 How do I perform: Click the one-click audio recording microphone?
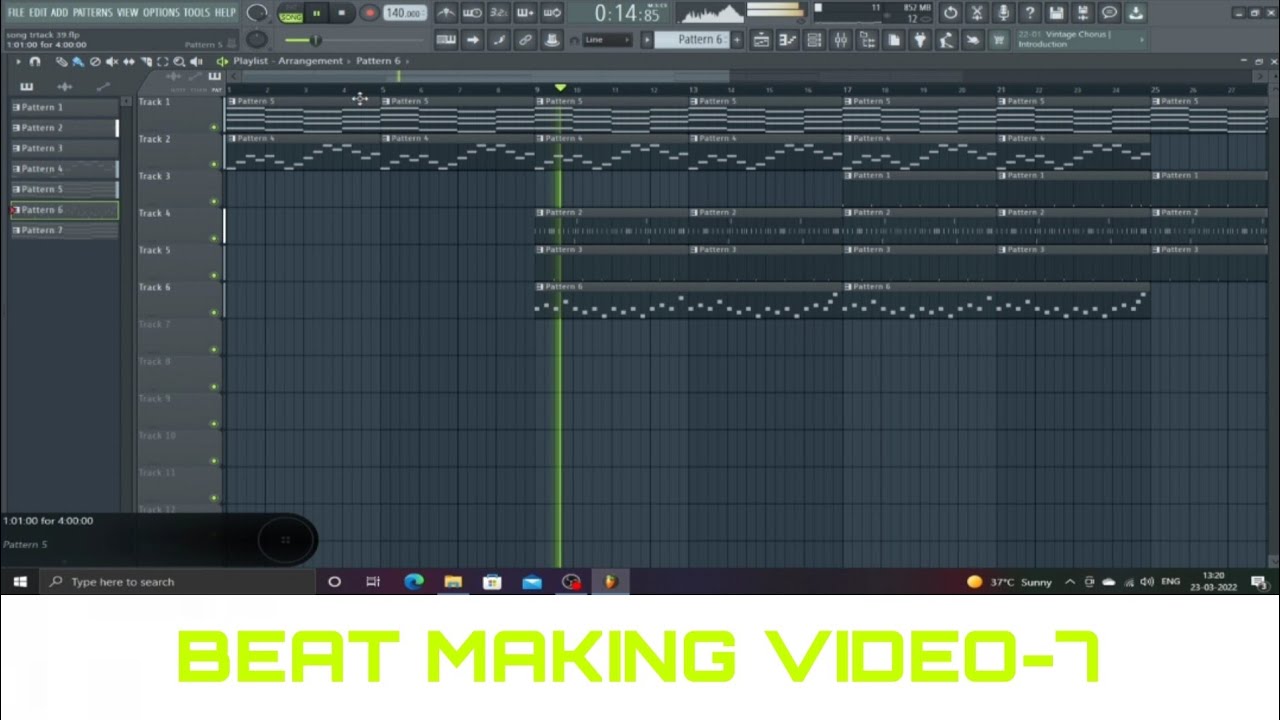(1004, 13)
